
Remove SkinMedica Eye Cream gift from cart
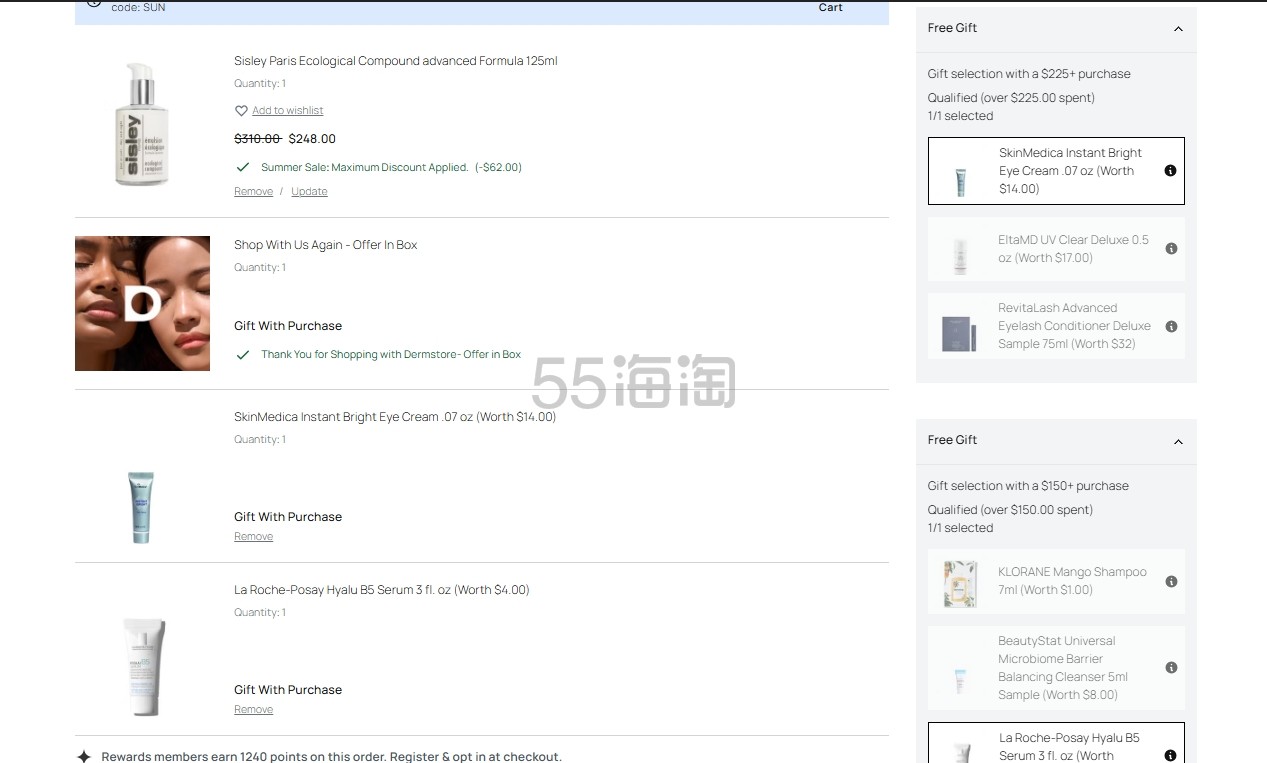pos(253,537)
